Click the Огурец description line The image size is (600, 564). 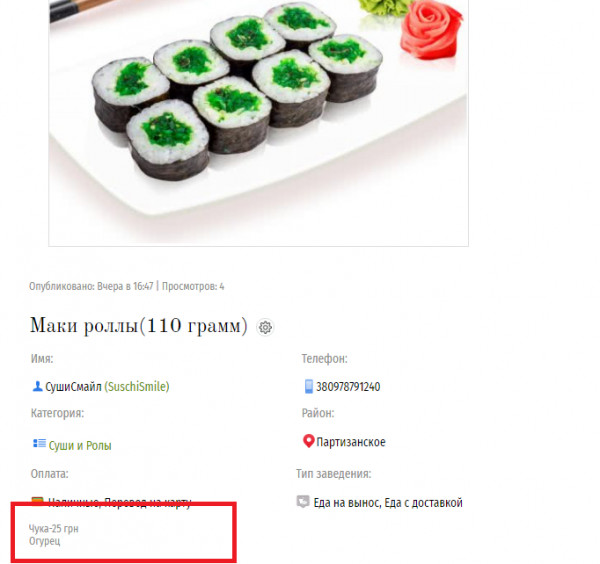pos(44,541)
